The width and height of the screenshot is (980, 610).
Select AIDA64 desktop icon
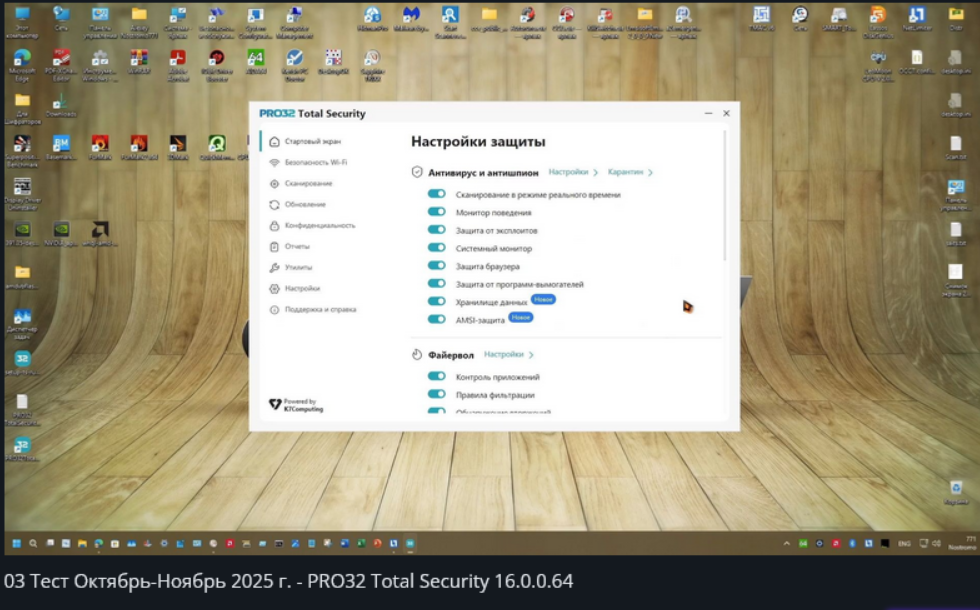click(256, 63)
